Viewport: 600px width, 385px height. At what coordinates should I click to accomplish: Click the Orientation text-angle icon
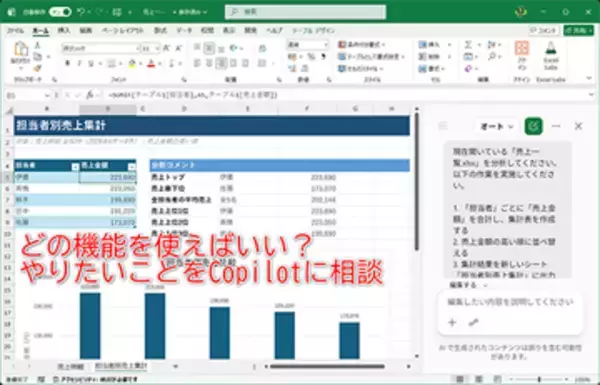233,48
